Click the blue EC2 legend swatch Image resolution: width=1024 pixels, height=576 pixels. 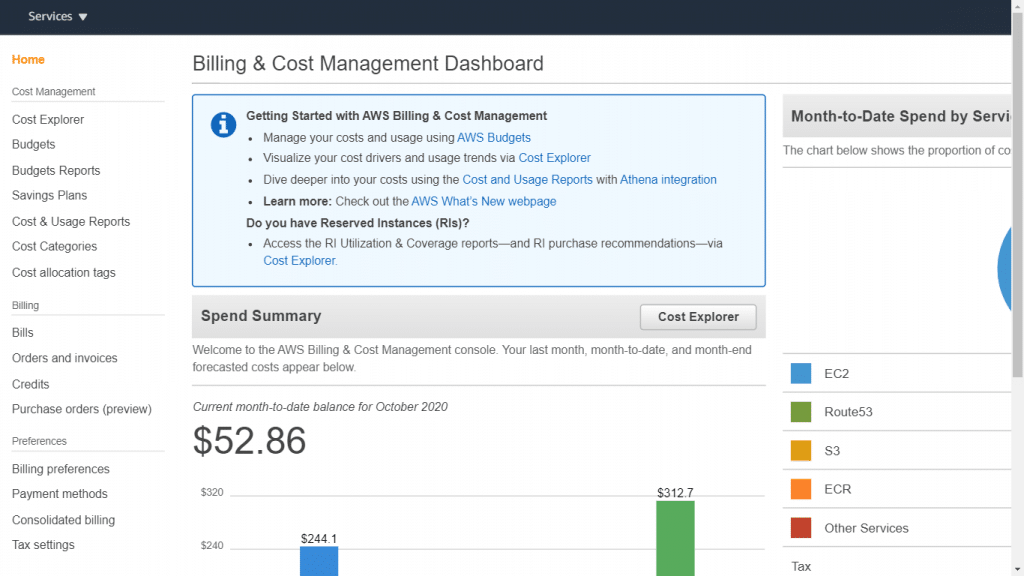[x=801, y=374]
